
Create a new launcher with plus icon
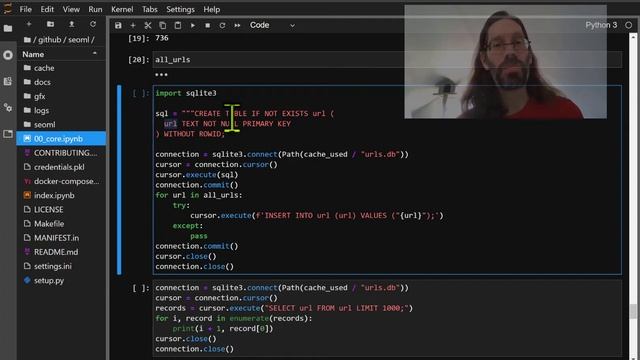click(29, 24)
